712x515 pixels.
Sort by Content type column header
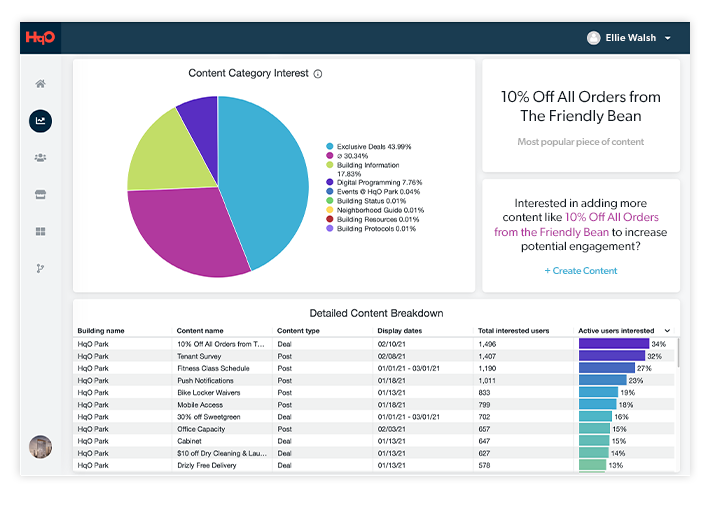click(298, 331)
